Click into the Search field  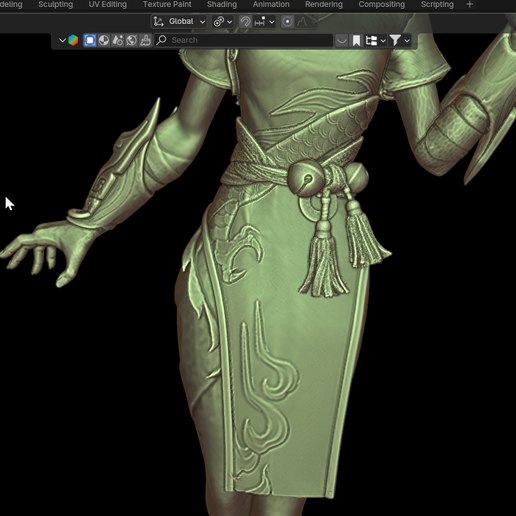pos(243,40)
